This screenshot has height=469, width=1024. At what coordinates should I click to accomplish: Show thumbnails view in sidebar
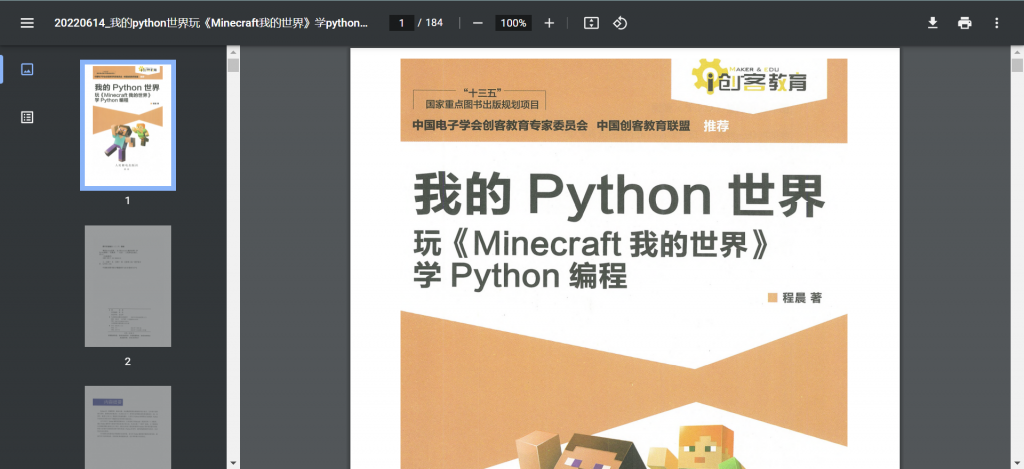(x=27, y=69)
